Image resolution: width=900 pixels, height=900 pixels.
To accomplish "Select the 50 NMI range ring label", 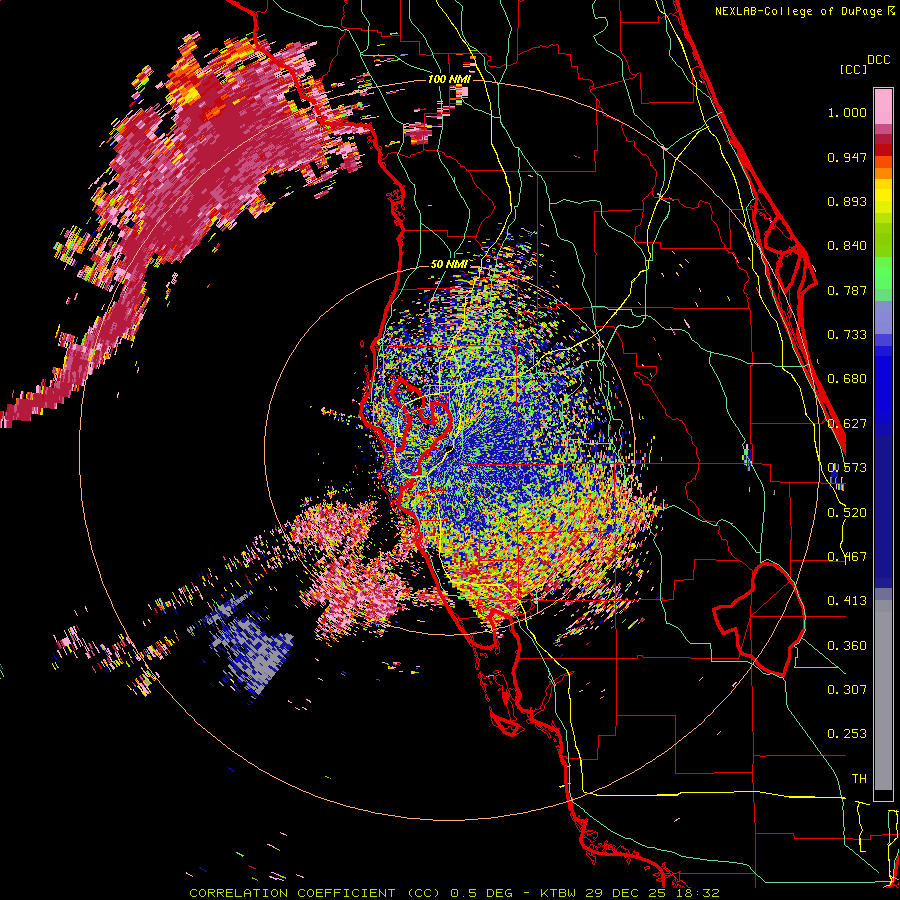I will pyautogui.click(x=448, y=265).
